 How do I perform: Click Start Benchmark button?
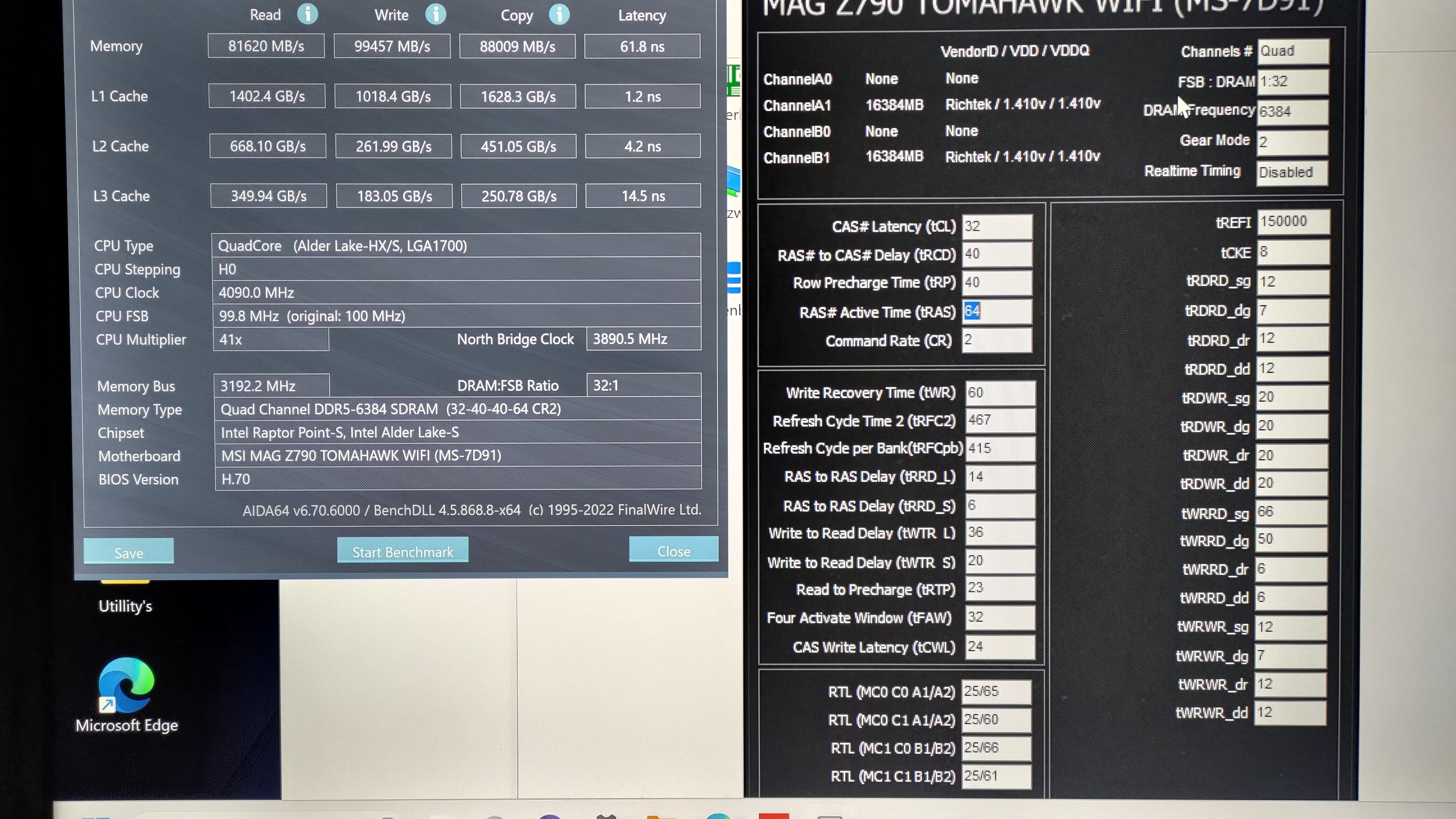point(402,550)
